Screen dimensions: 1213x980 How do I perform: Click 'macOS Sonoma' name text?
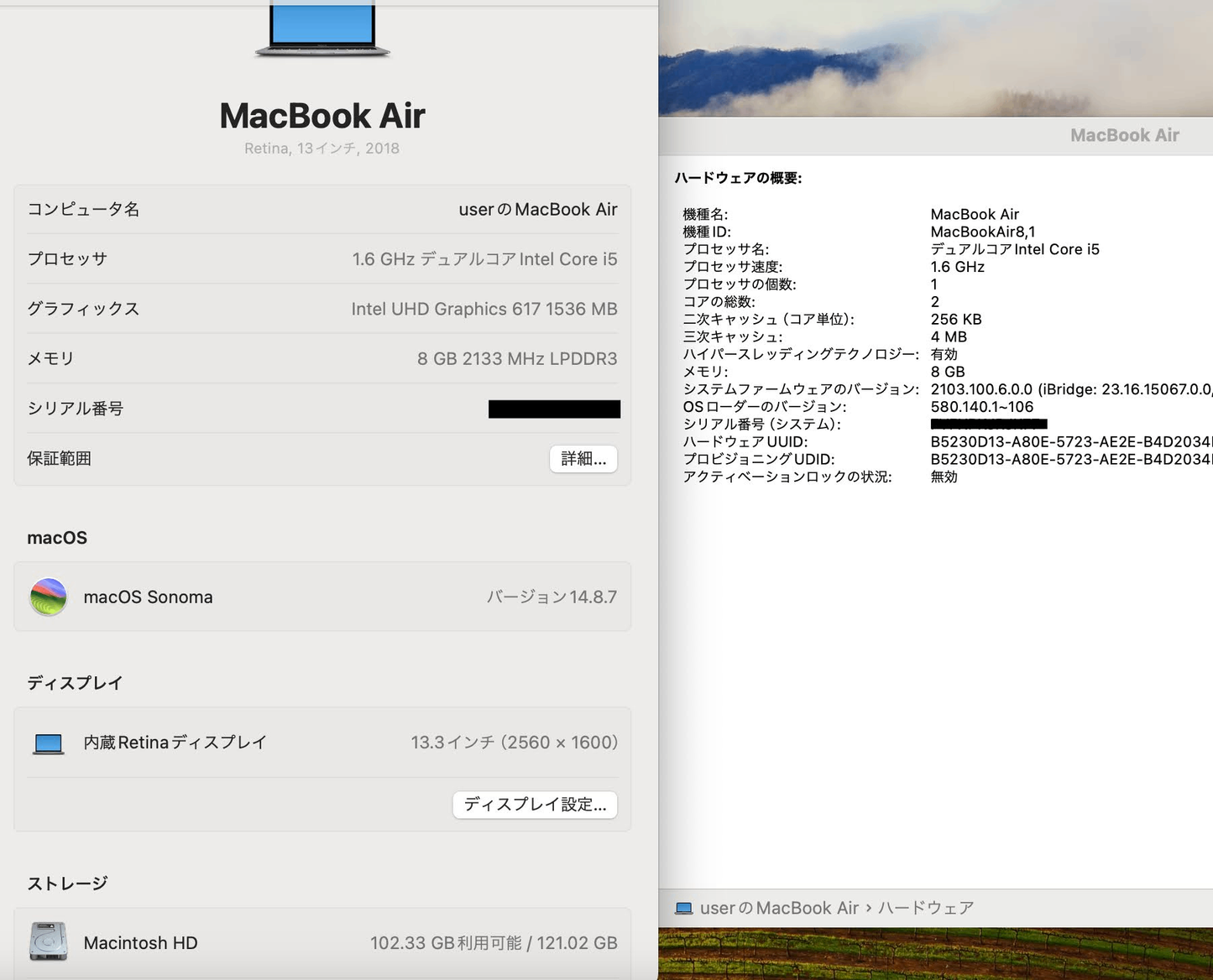148,597
